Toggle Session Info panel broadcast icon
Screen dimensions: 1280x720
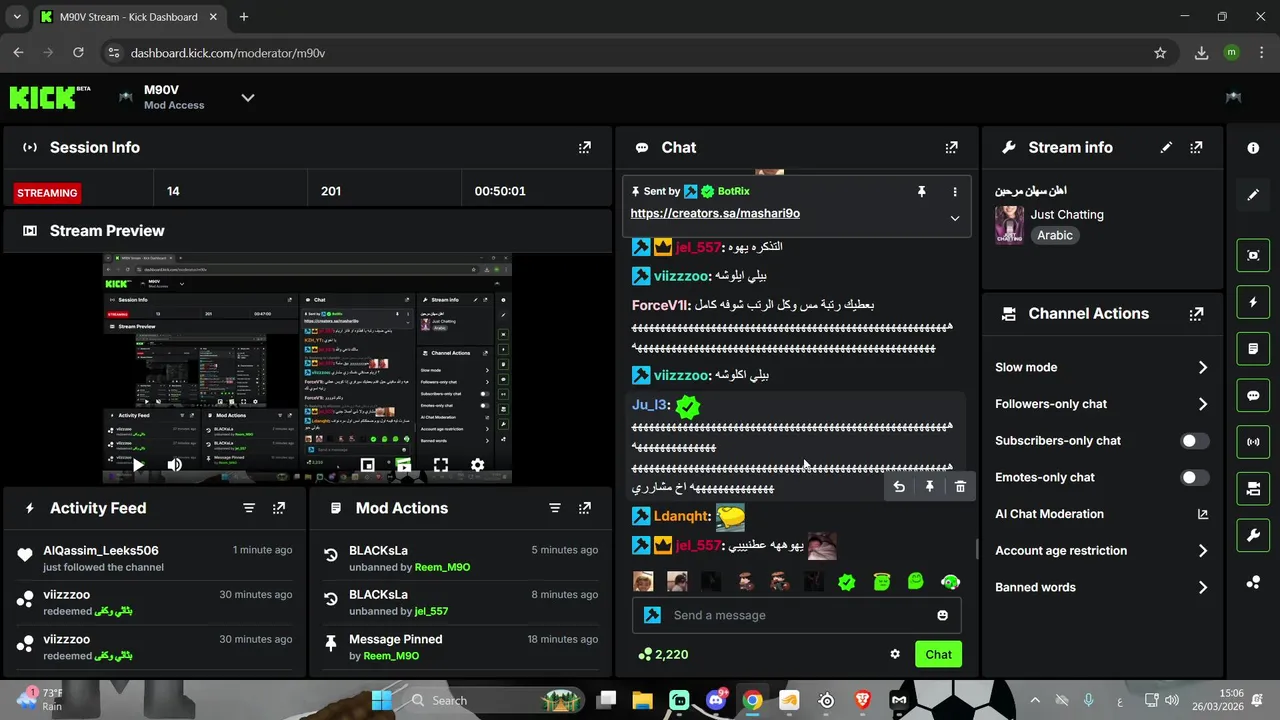(x=1253, y=441)
